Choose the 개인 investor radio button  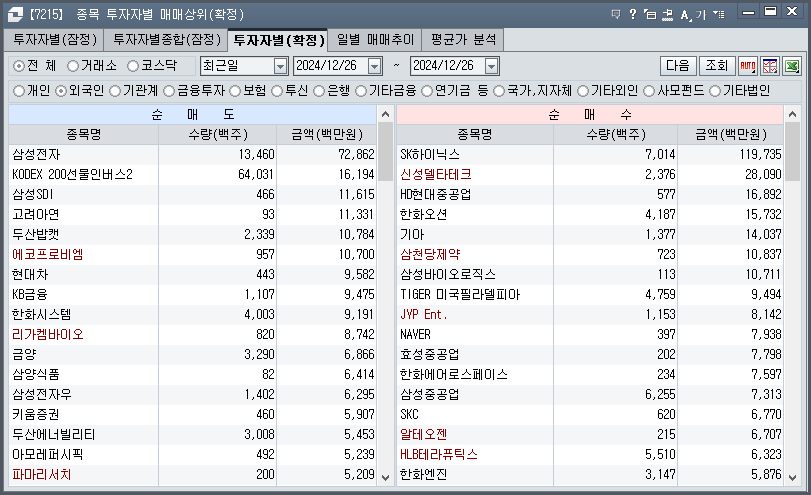tap(19, 91)
